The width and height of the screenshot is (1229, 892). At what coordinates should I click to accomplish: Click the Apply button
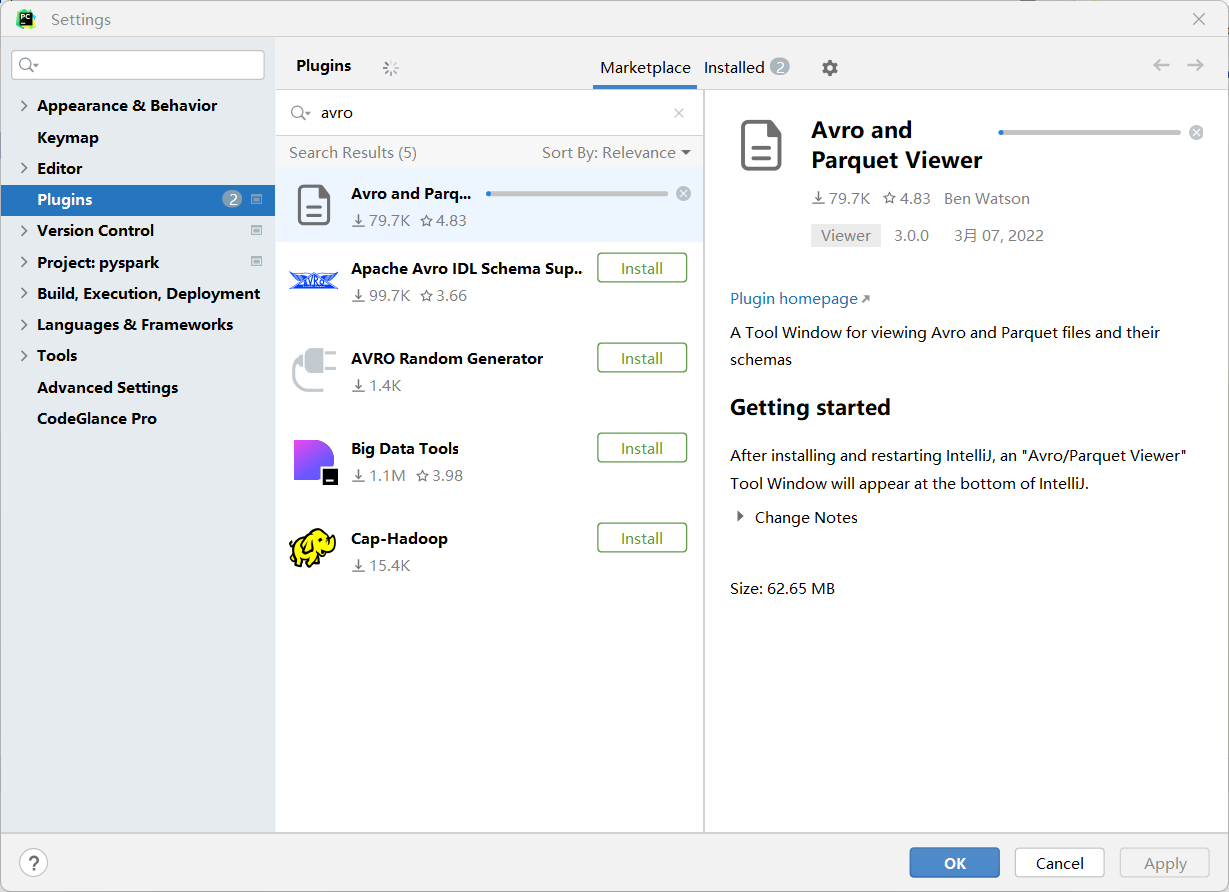(1165, 863)
